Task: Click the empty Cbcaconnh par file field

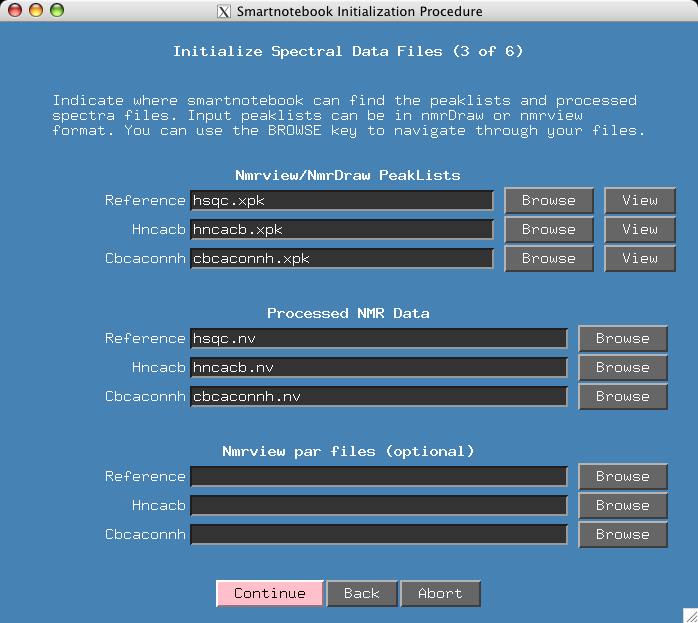Action: (x=378, y=534)
